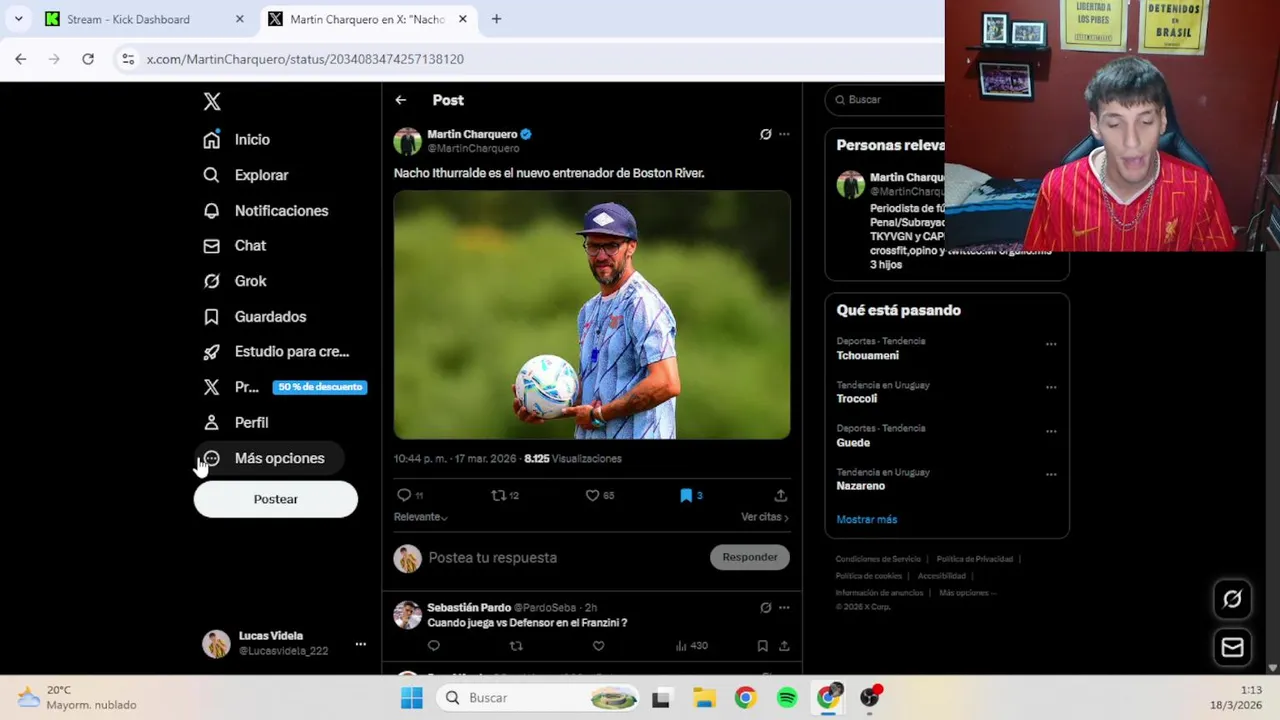Viewport: 1280px width, 720px height.
Task: Share Sebastián Pardo comment
Action: [784, 646]
